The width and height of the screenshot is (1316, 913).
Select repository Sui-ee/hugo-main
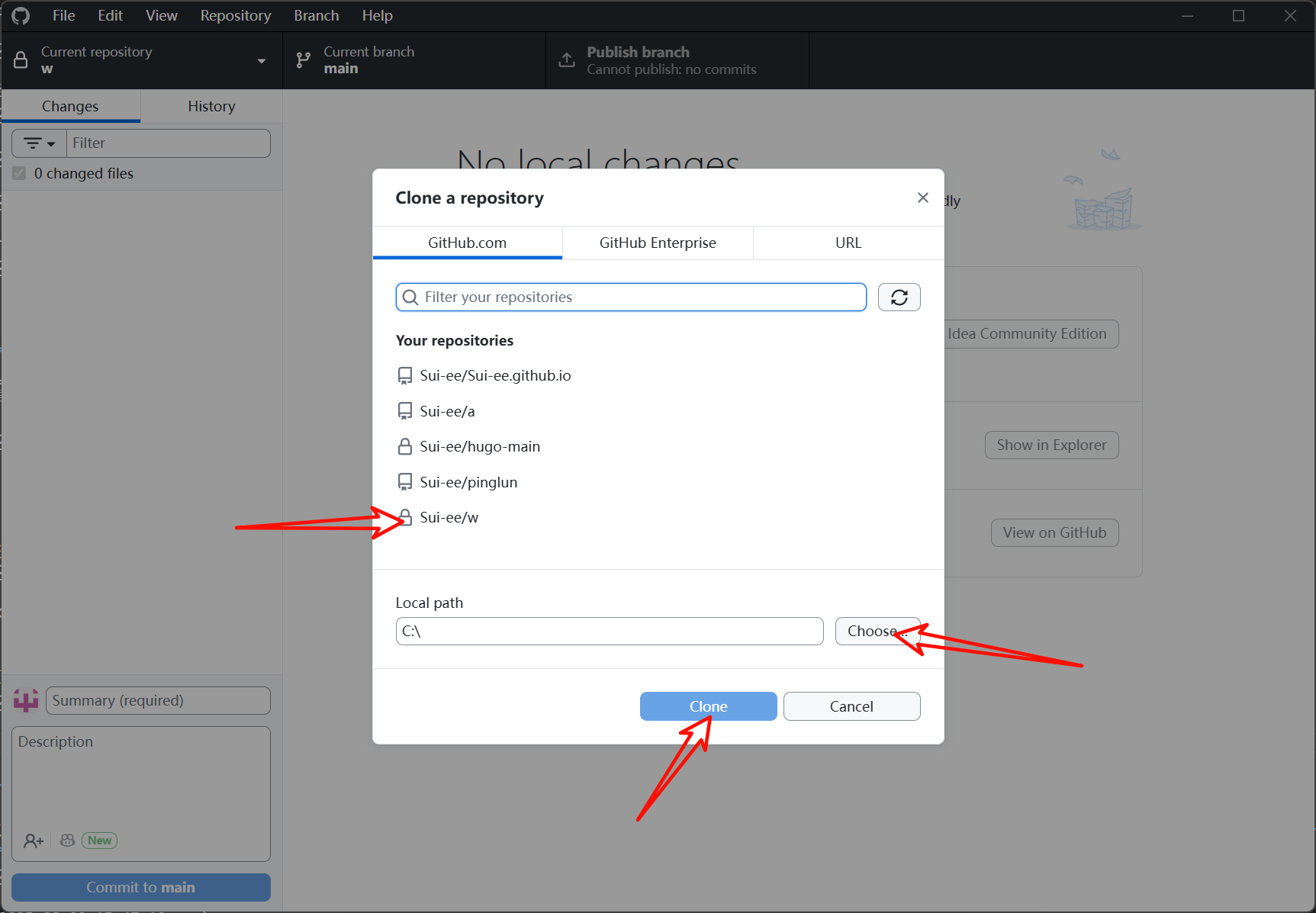coord(658,446)
